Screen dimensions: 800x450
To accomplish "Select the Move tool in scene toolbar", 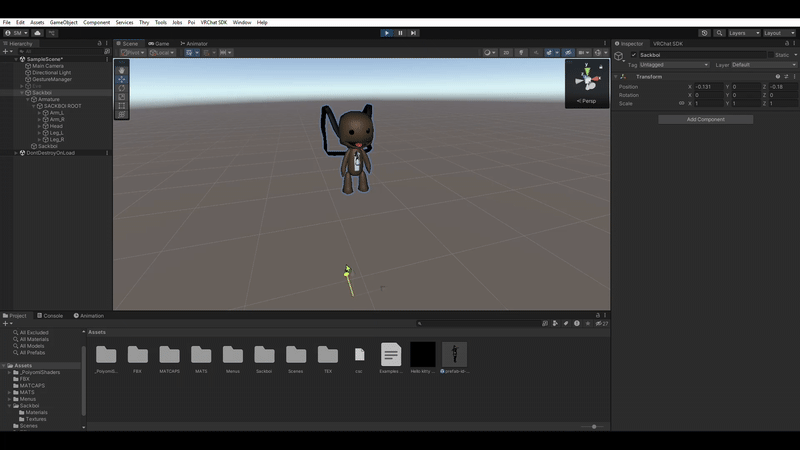I will [x=121, y=79].
